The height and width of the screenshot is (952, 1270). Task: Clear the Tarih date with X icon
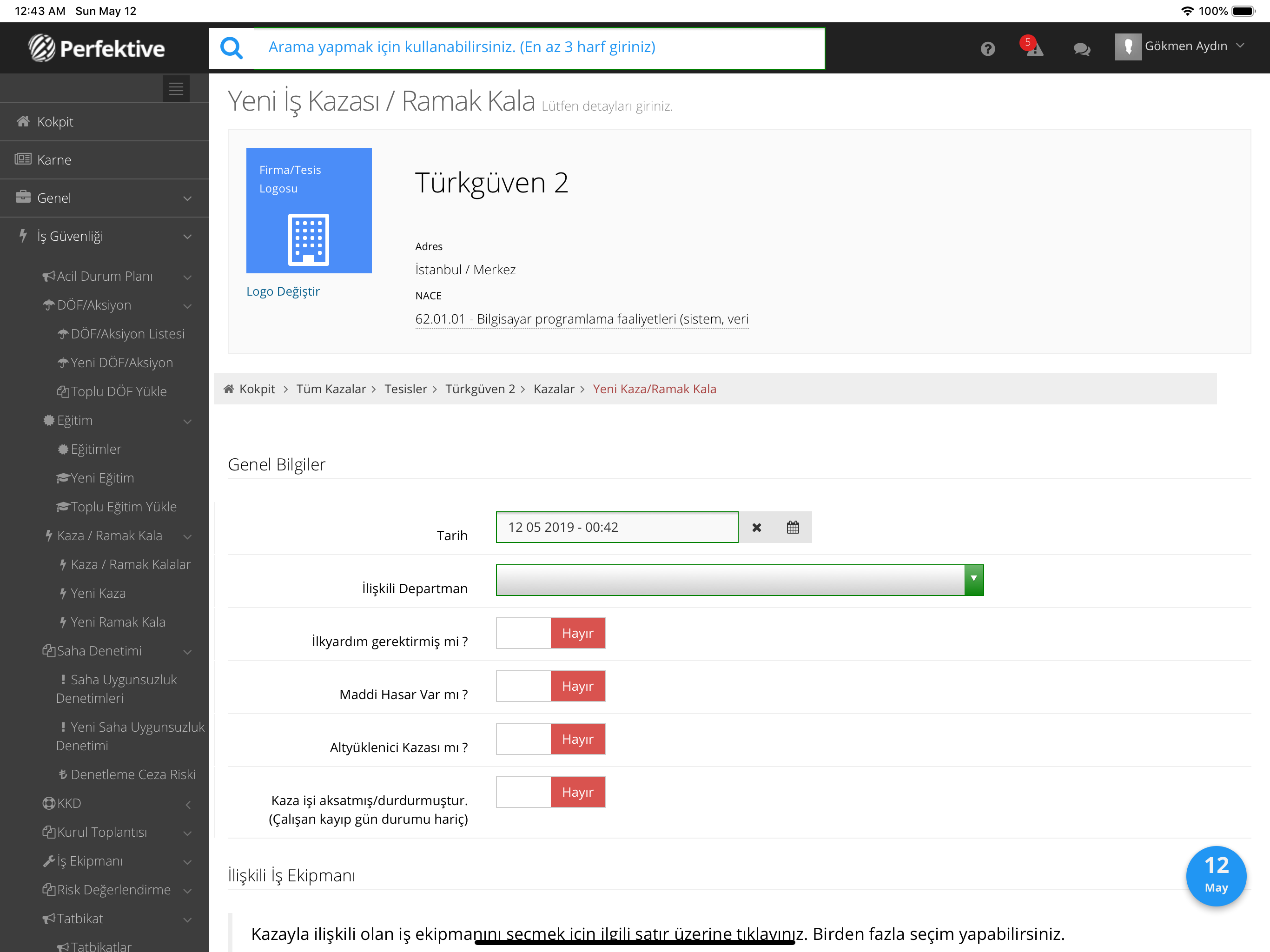757,527
